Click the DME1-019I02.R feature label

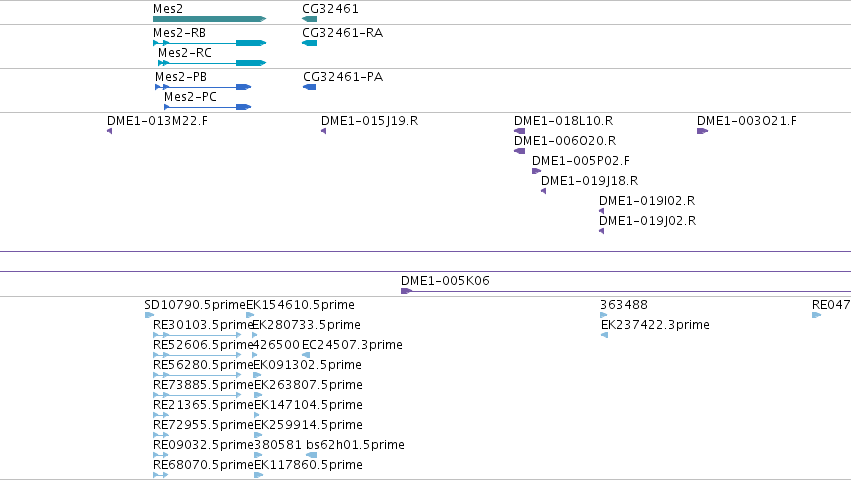pyautogui.click(x=647, y=201)
